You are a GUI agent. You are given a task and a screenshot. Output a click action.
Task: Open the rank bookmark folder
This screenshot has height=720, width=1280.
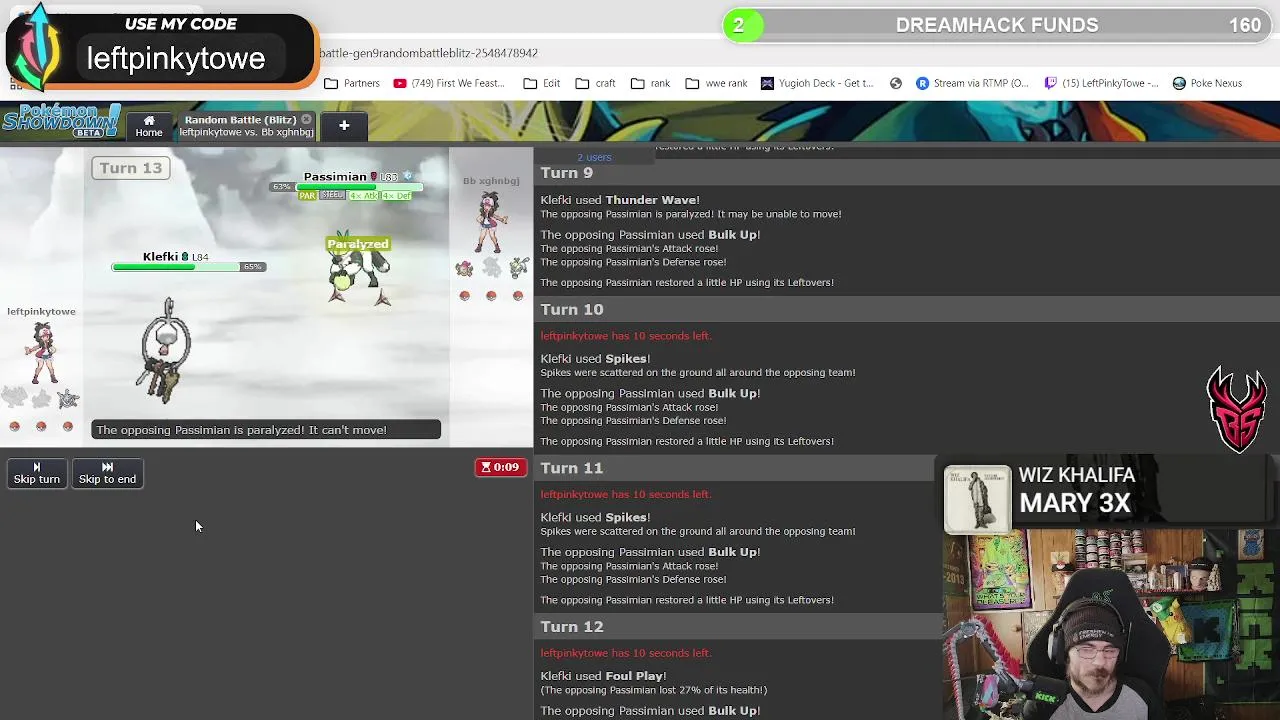[651, 83]
